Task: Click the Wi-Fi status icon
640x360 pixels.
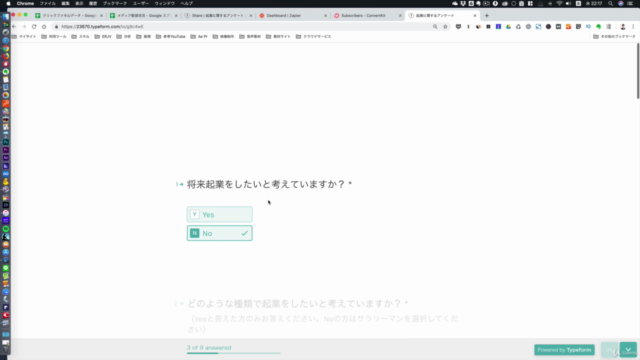Action: pos(559,3)
